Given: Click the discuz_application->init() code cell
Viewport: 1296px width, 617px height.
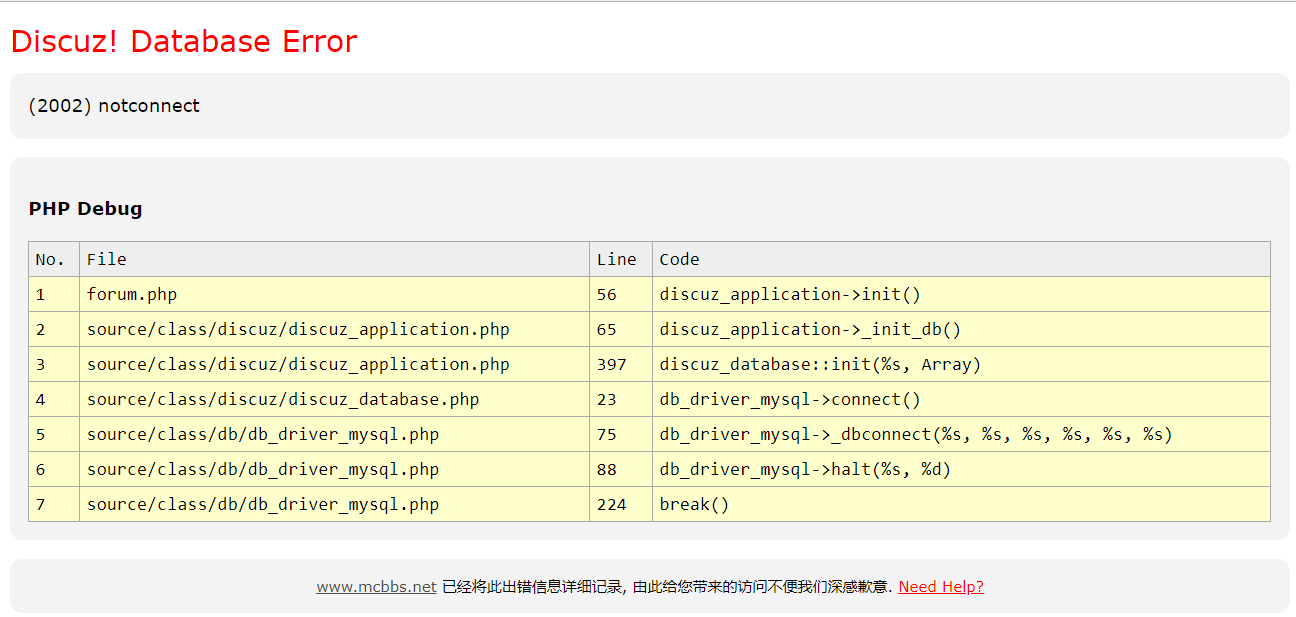Looking at the screenshot, I should [x=789, y=295].
